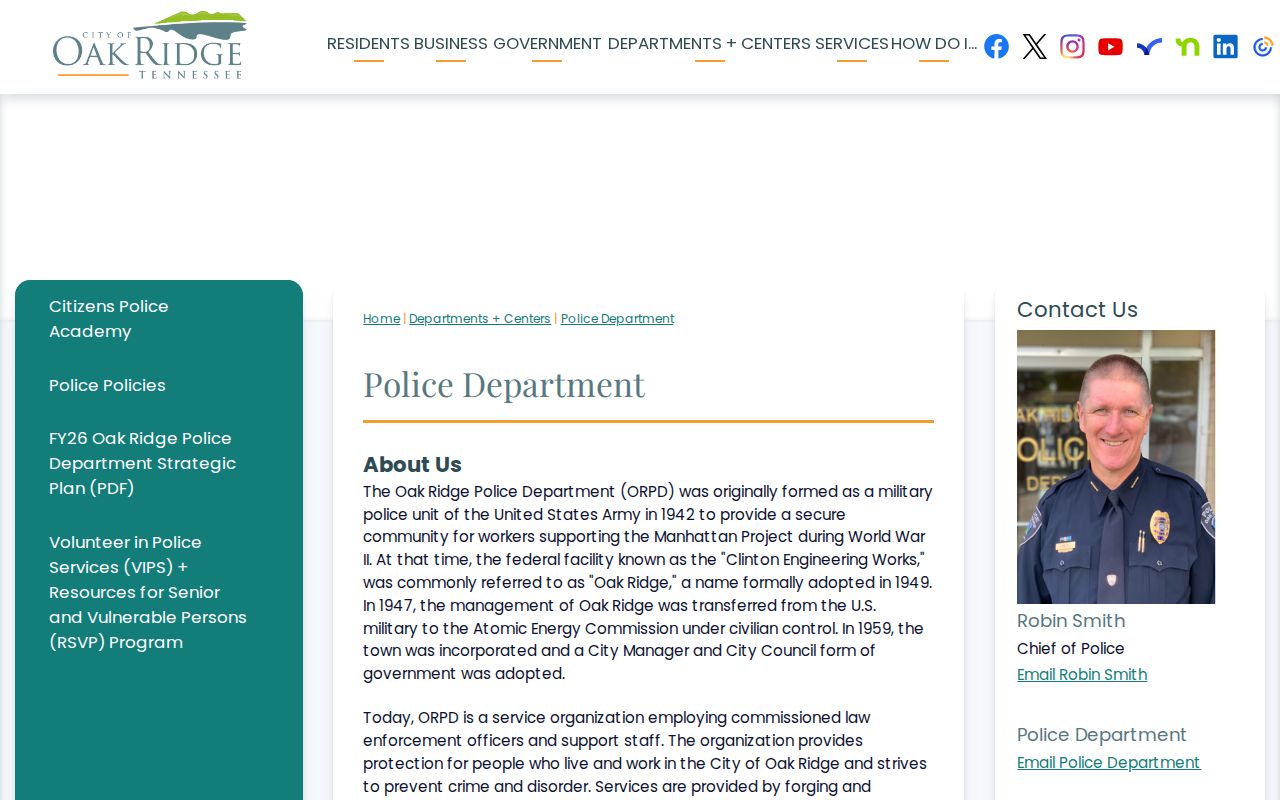Click the City of Oak Ridge logo
1280x800 pixels.
150,45
